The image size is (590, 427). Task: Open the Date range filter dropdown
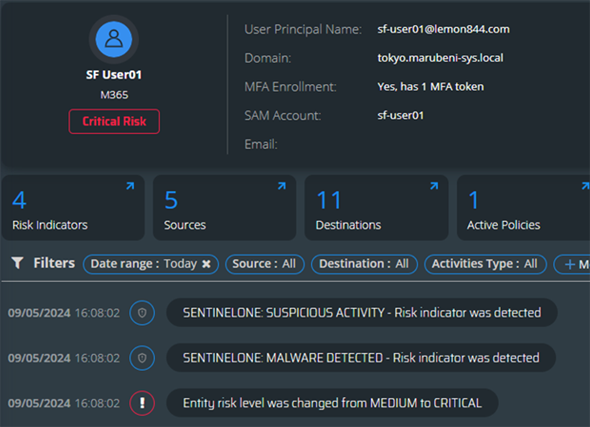[x=144, y=264]
